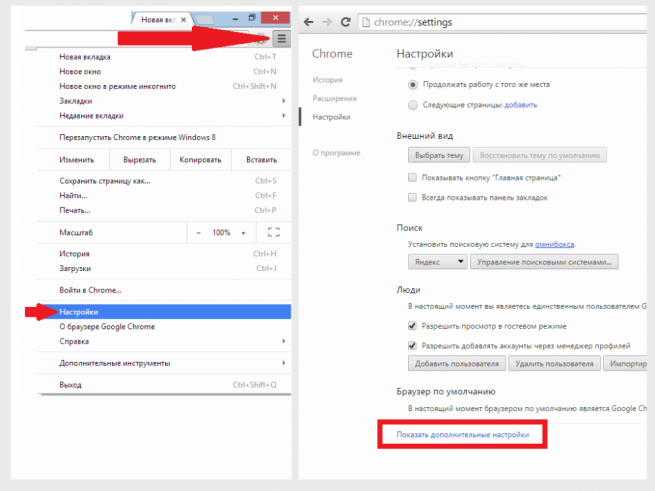
Task: Select Печать... menu item
Action: tap(164, 210)
